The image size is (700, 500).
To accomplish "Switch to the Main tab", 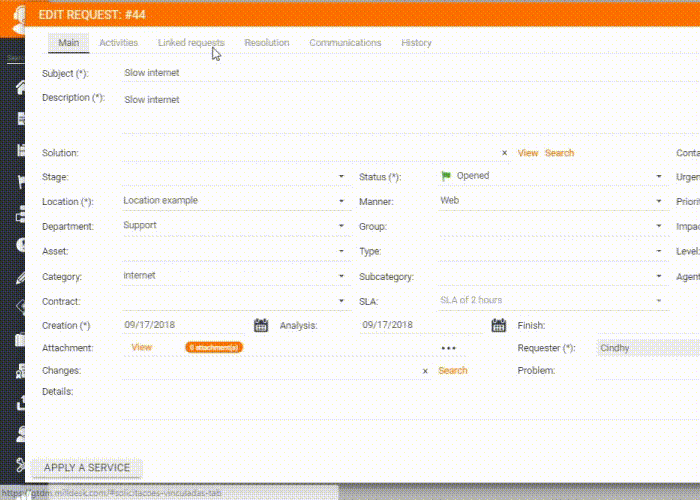I will click(x=69, y=43).
